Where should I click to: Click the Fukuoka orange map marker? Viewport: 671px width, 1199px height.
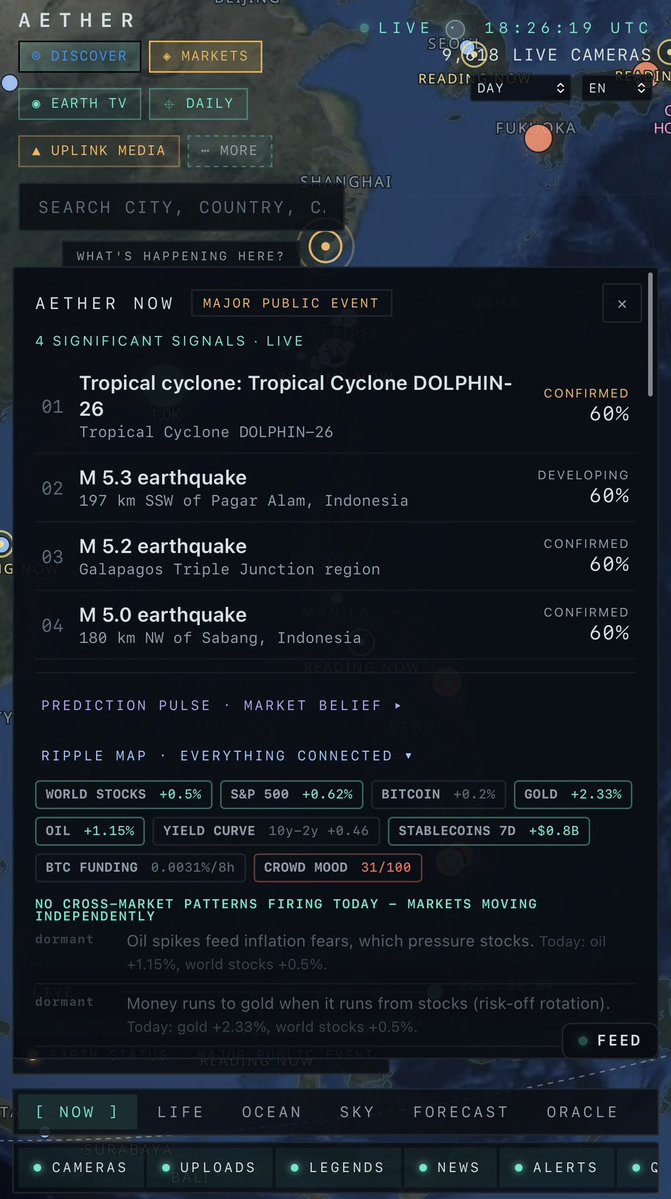539,138
